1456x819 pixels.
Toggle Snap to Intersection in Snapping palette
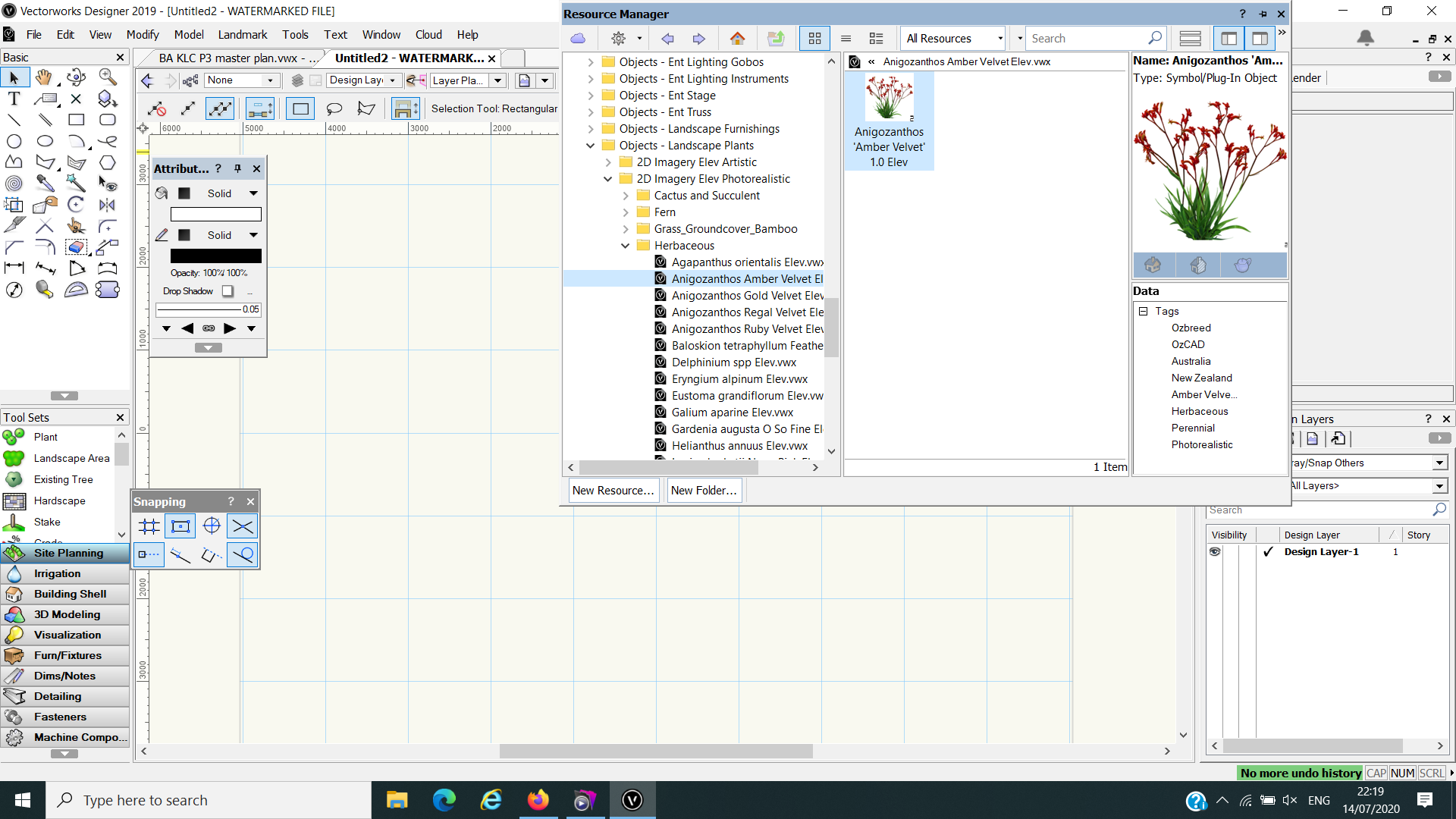click(243, 526)
